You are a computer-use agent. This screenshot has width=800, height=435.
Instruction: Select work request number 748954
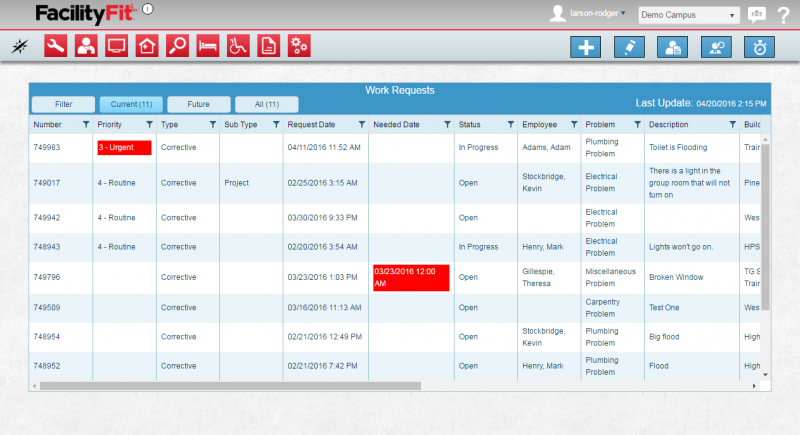[x=47, y=337]
